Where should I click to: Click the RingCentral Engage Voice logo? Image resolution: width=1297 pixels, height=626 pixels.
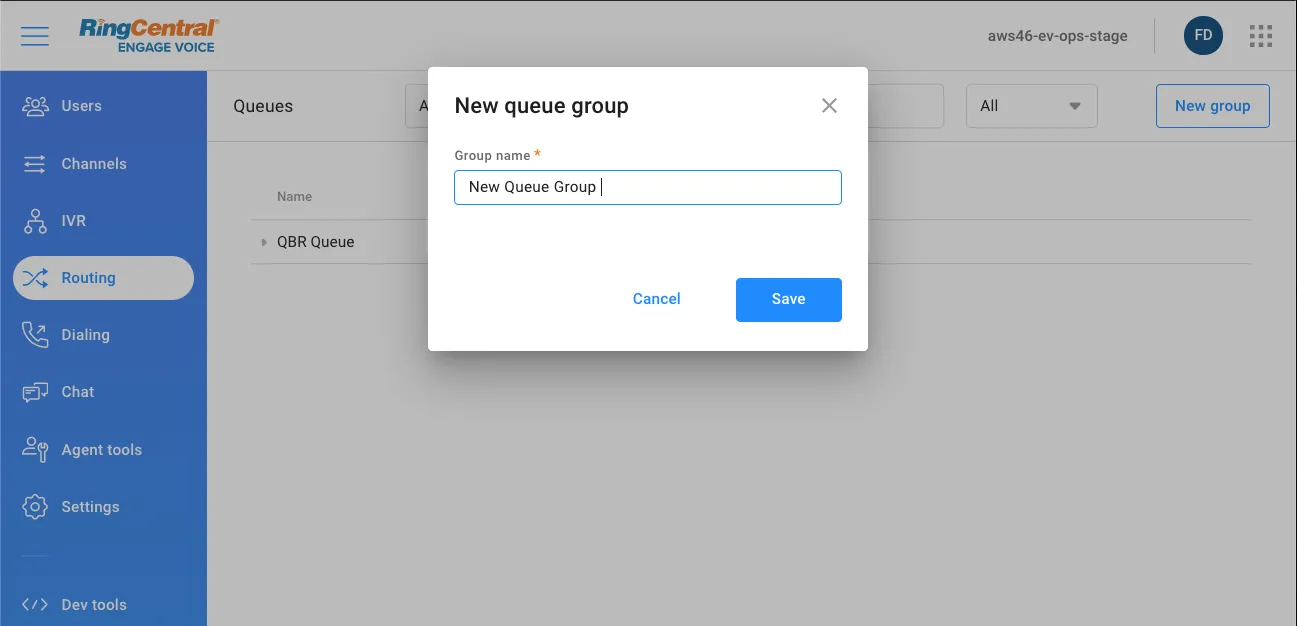pos(148,35)
